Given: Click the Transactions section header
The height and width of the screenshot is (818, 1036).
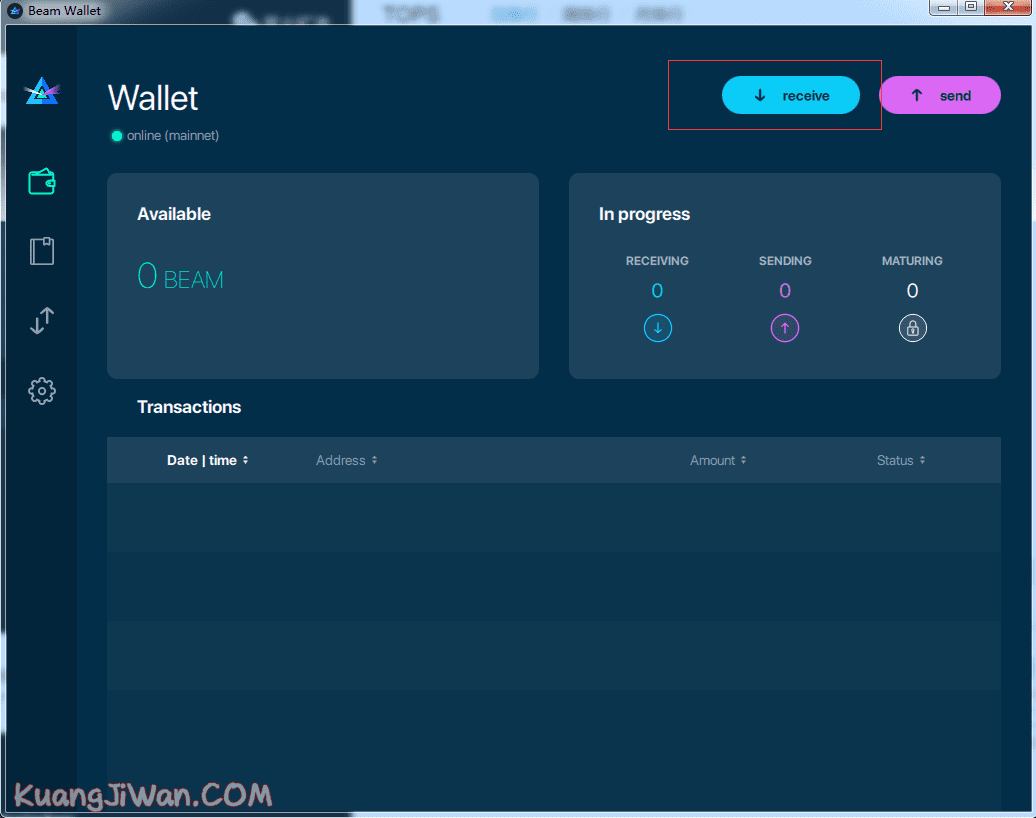Looking at the screenshot, I should [x=189, y=407].
